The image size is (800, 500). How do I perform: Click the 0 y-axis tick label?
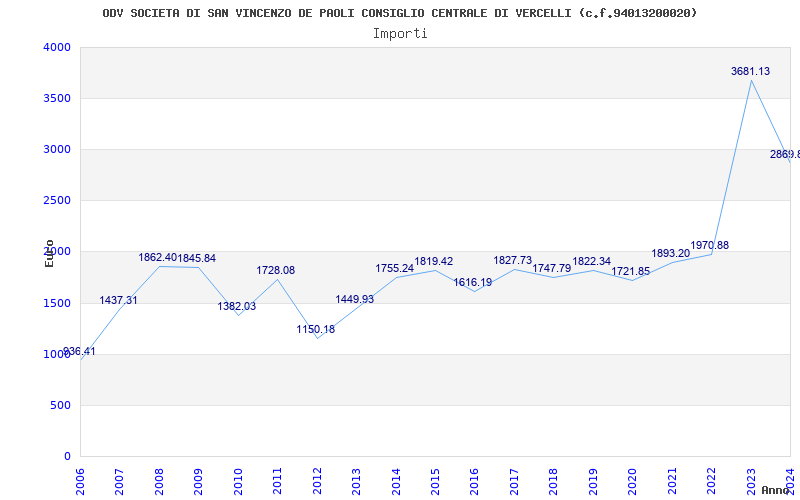pyautogui.click(x=67, y=456)
